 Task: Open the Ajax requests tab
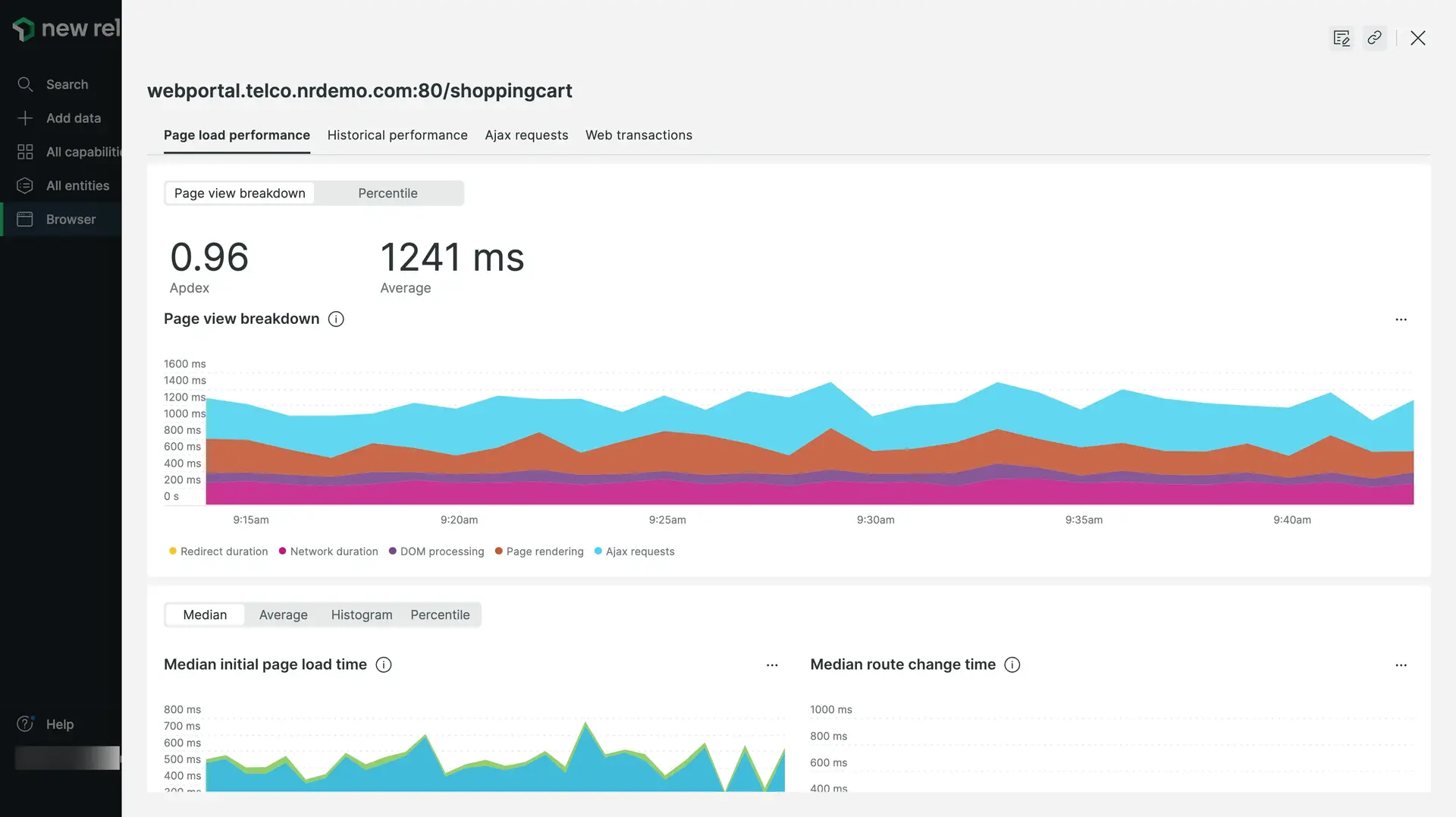(x=526, y=135)
